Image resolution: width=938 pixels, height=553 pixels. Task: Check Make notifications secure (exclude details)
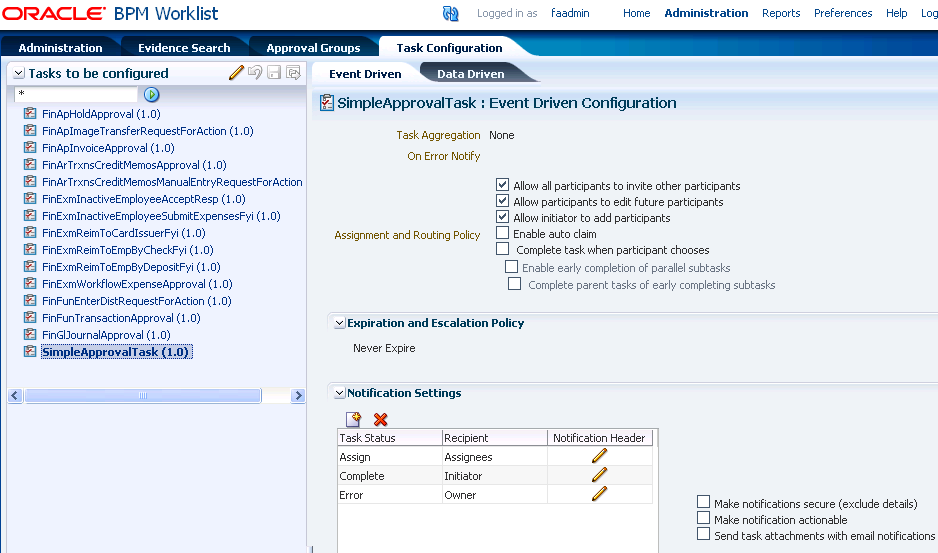704,502
